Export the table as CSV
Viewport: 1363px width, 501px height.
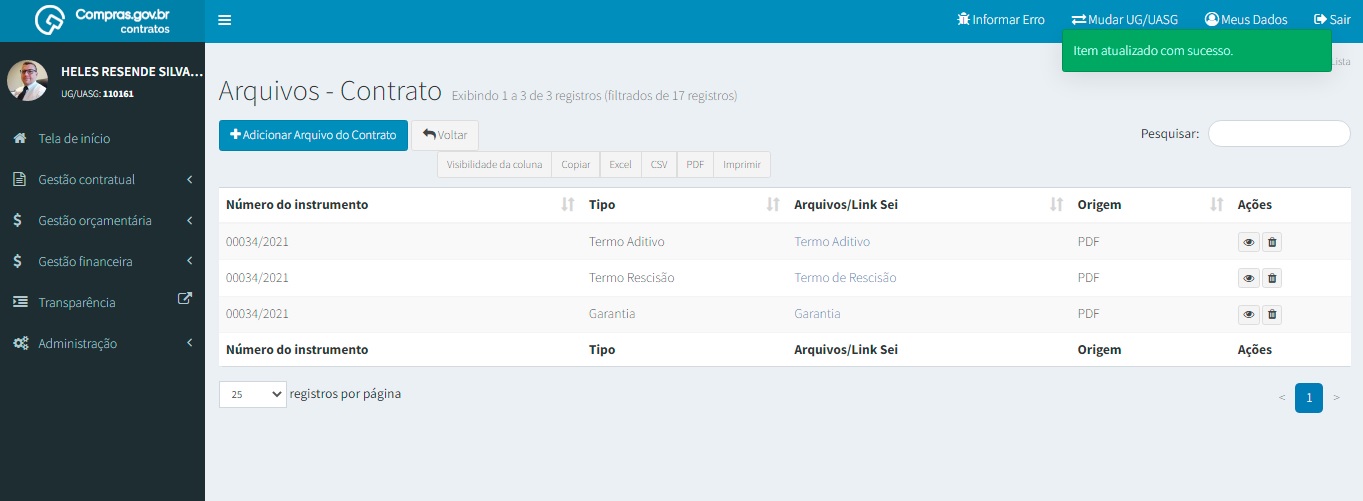point(659,164)
